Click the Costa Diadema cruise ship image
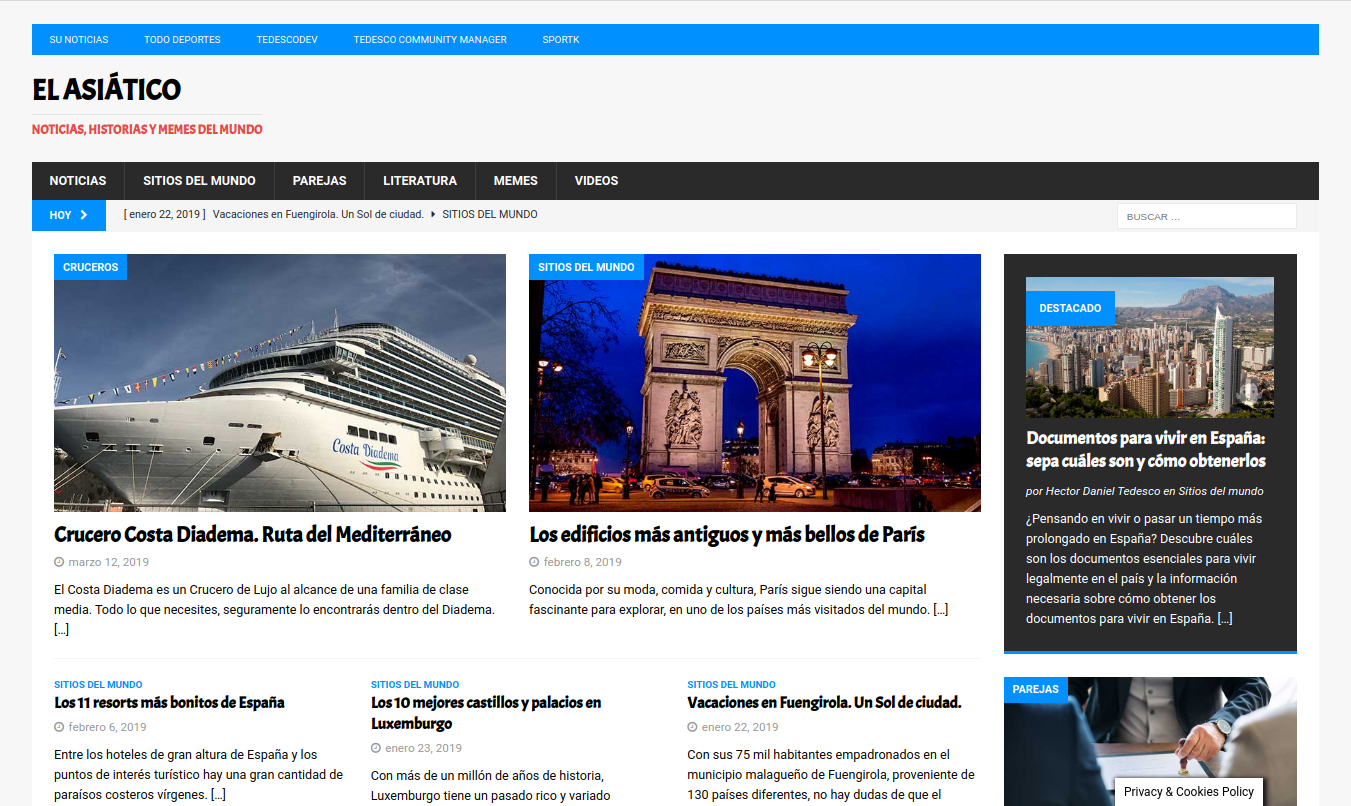This screenshot has height=806, width=1351. click(280, 383)
